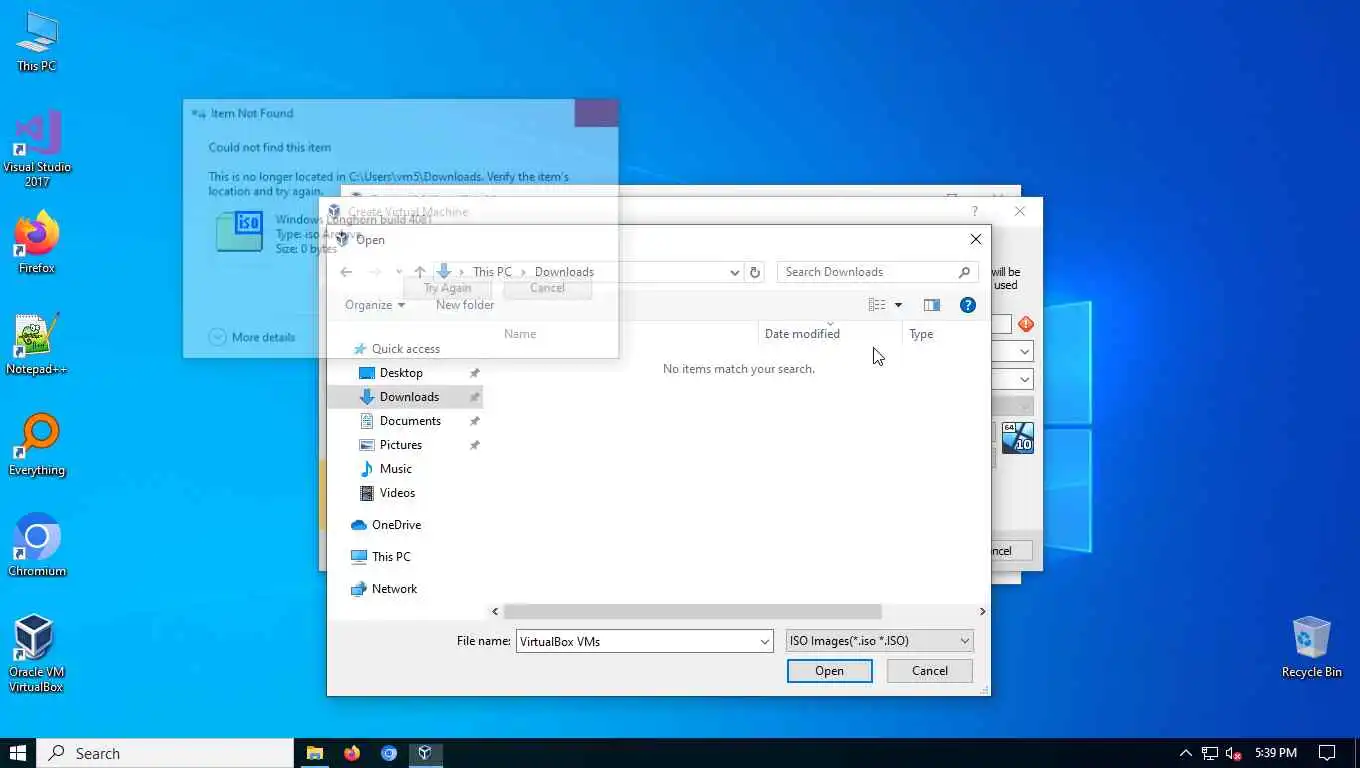Open File Explorer from the taskbar
The height and width of the screenshot is (768, 1360).
point(315,753)
